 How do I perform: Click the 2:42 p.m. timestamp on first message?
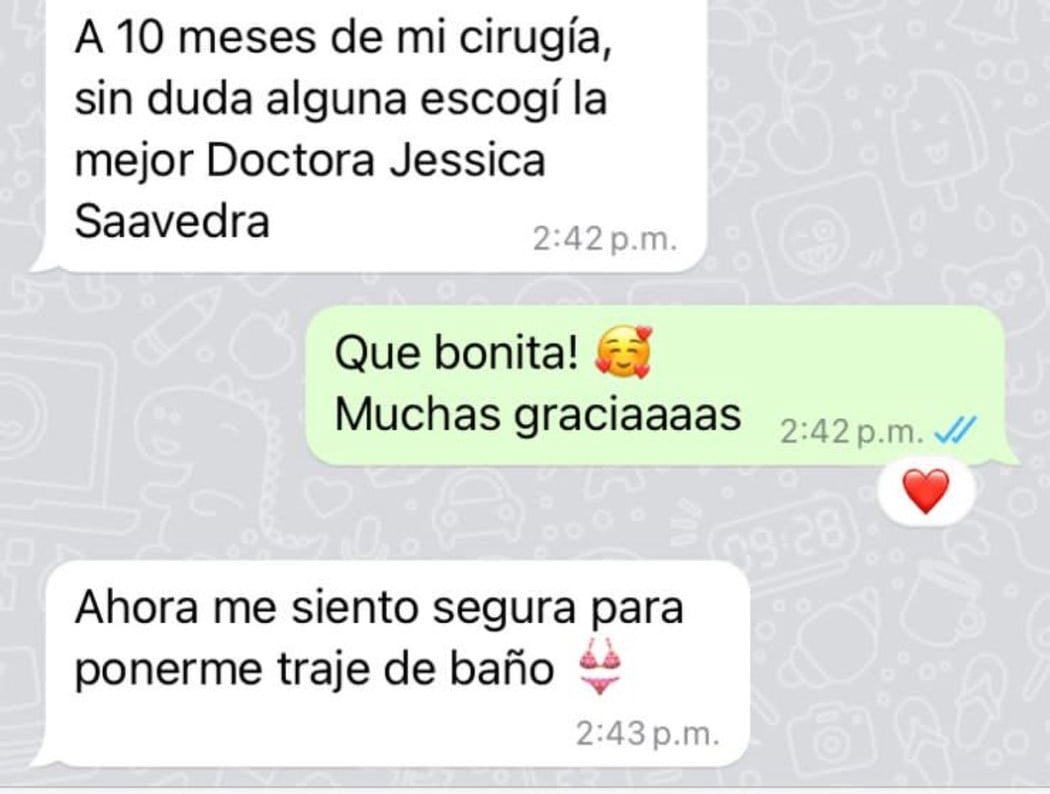click(x=605, y=239)
